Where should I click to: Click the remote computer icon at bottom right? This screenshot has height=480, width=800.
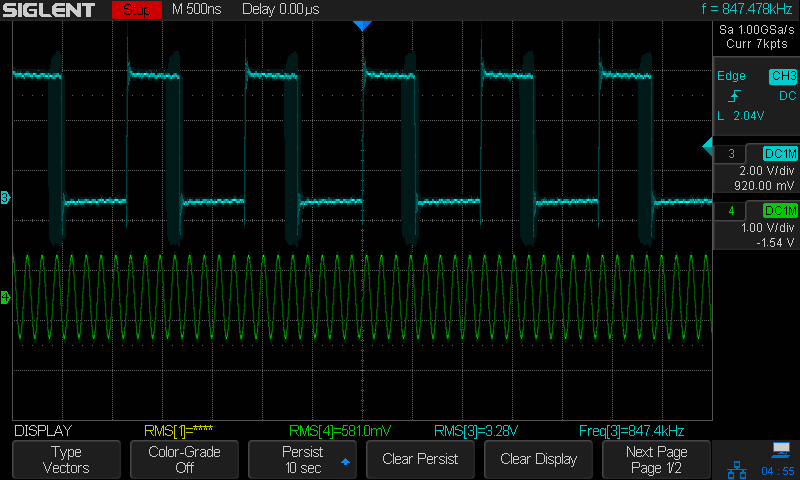click(781, 450)
